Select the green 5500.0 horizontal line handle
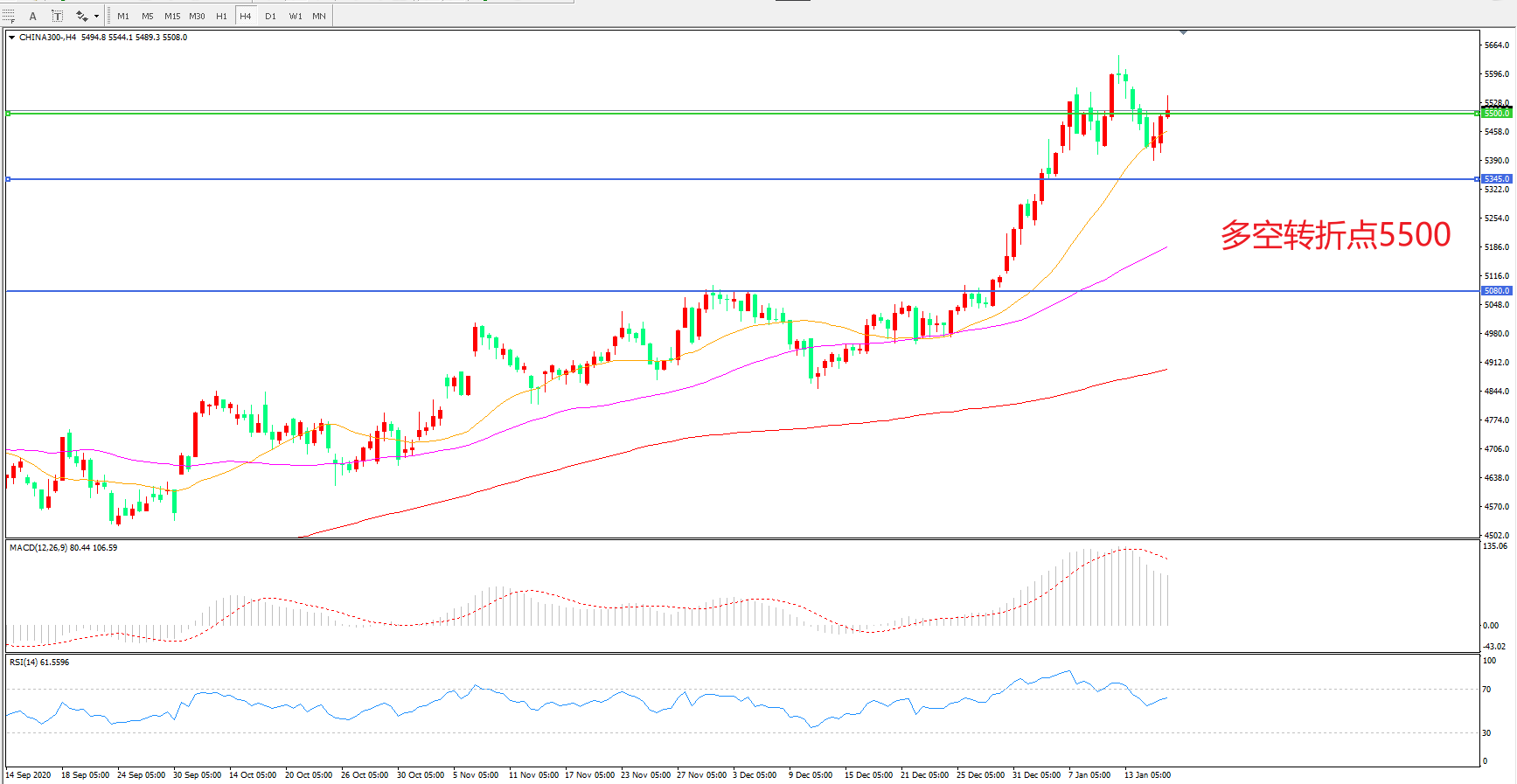Viewport: 1517px width, 784px height. [x=8, y=114]
